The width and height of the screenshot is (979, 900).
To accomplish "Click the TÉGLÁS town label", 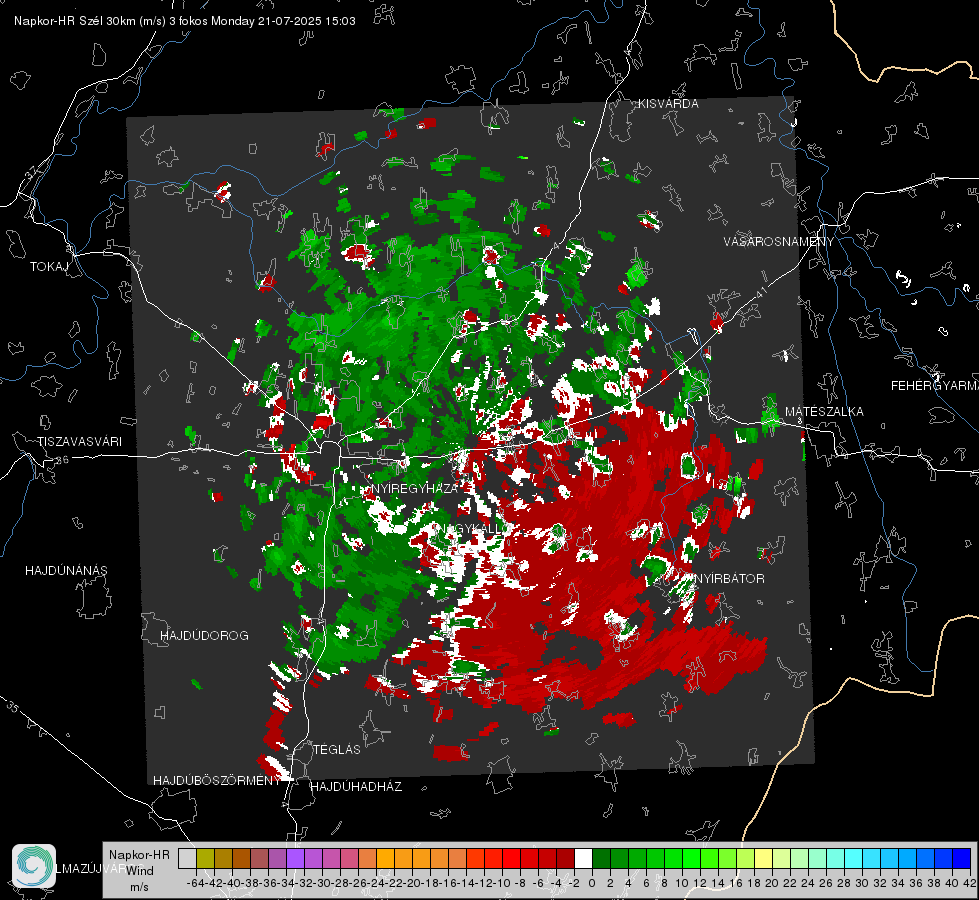I will coord(337,749).
